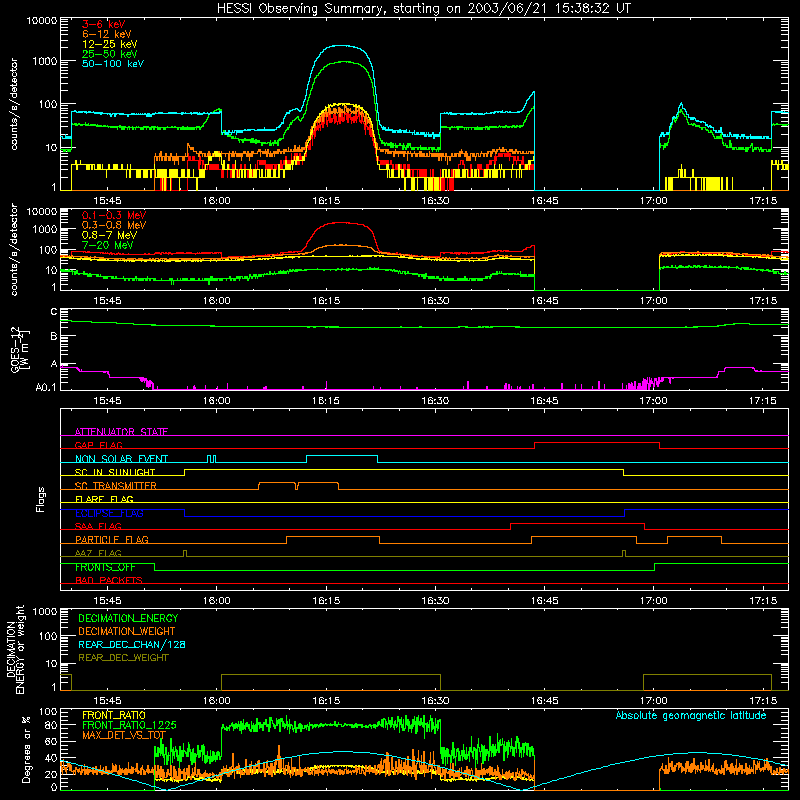This screenshot has width=800, height=800.
Task: Select the NON_SOLAR_EVENT flag label
Action: point(121,459)
